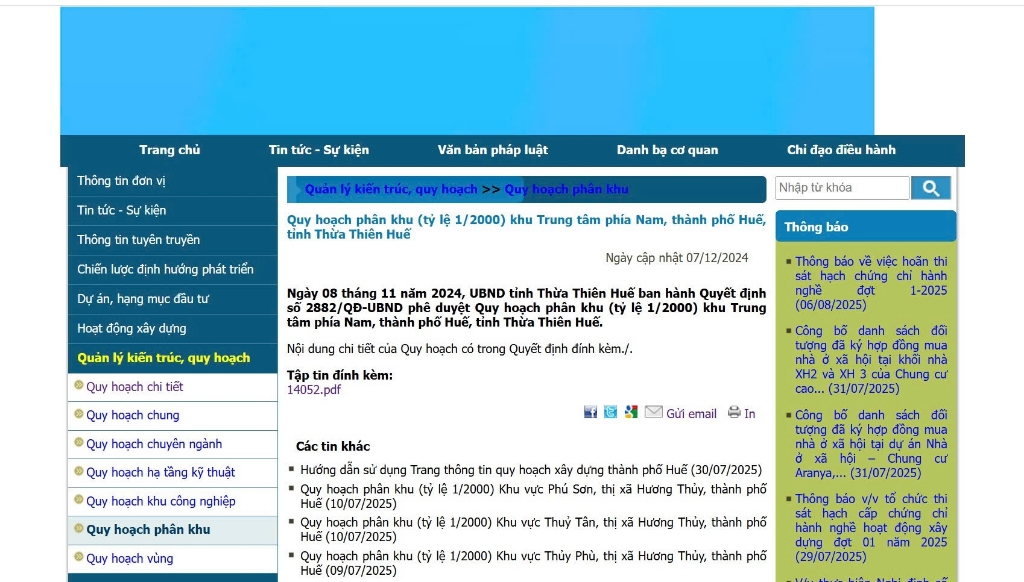Click breadcrumb Quản lý kiến trúc, quy hoạch
1024x582 pixels.
[x=391, y=189]
